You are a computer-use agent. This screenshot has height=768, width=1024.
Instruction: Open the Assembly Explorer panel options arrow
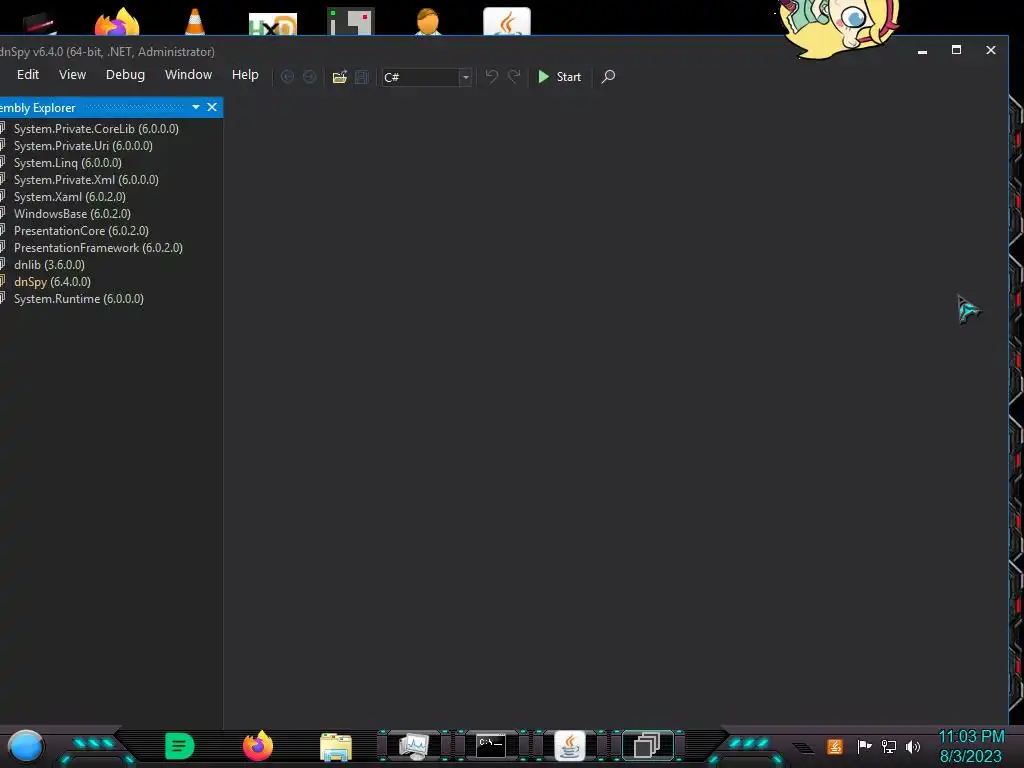[x=196, y=107]
